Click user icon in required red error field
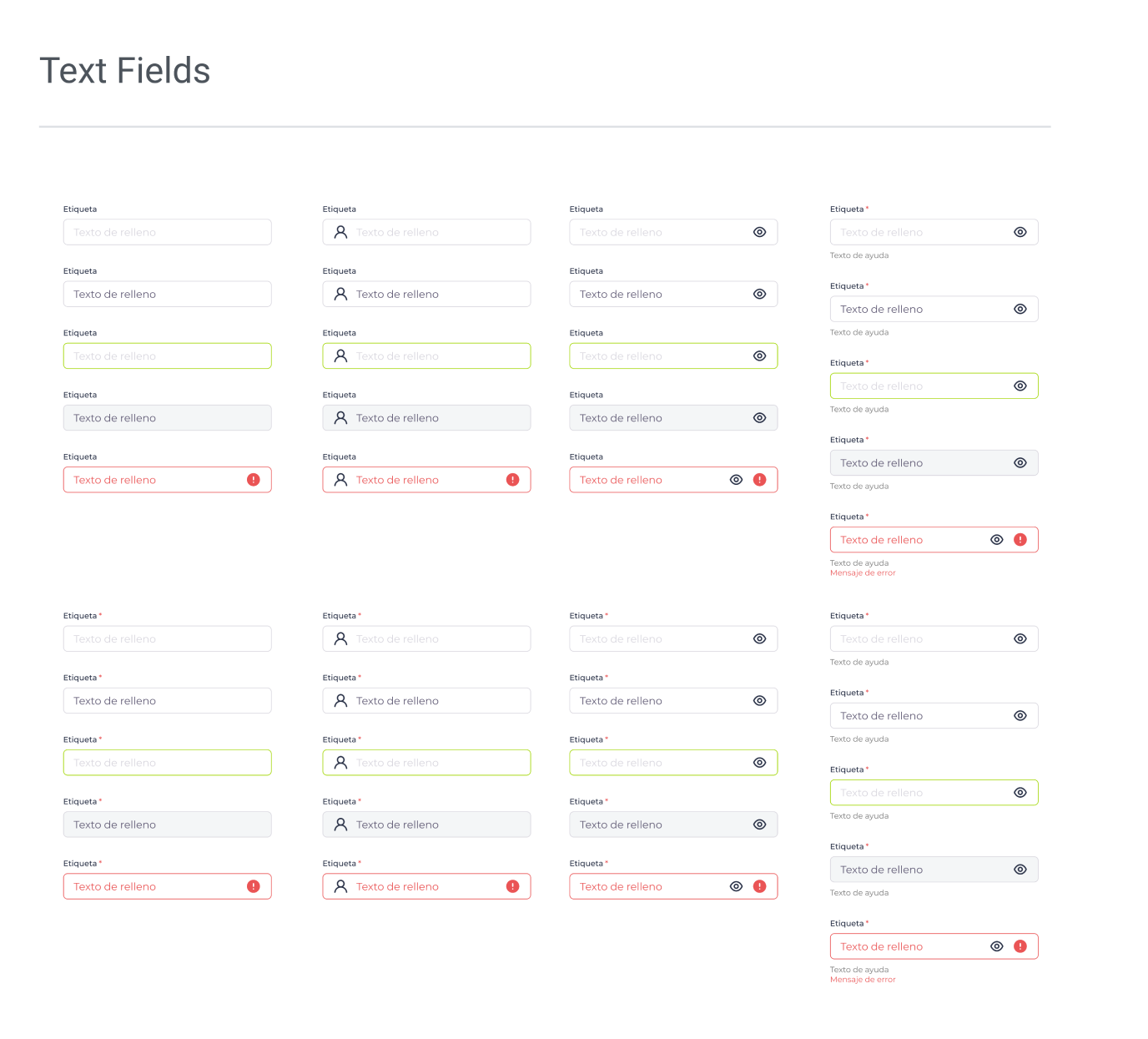1148x1039 pixels. (x=340, y=886)
